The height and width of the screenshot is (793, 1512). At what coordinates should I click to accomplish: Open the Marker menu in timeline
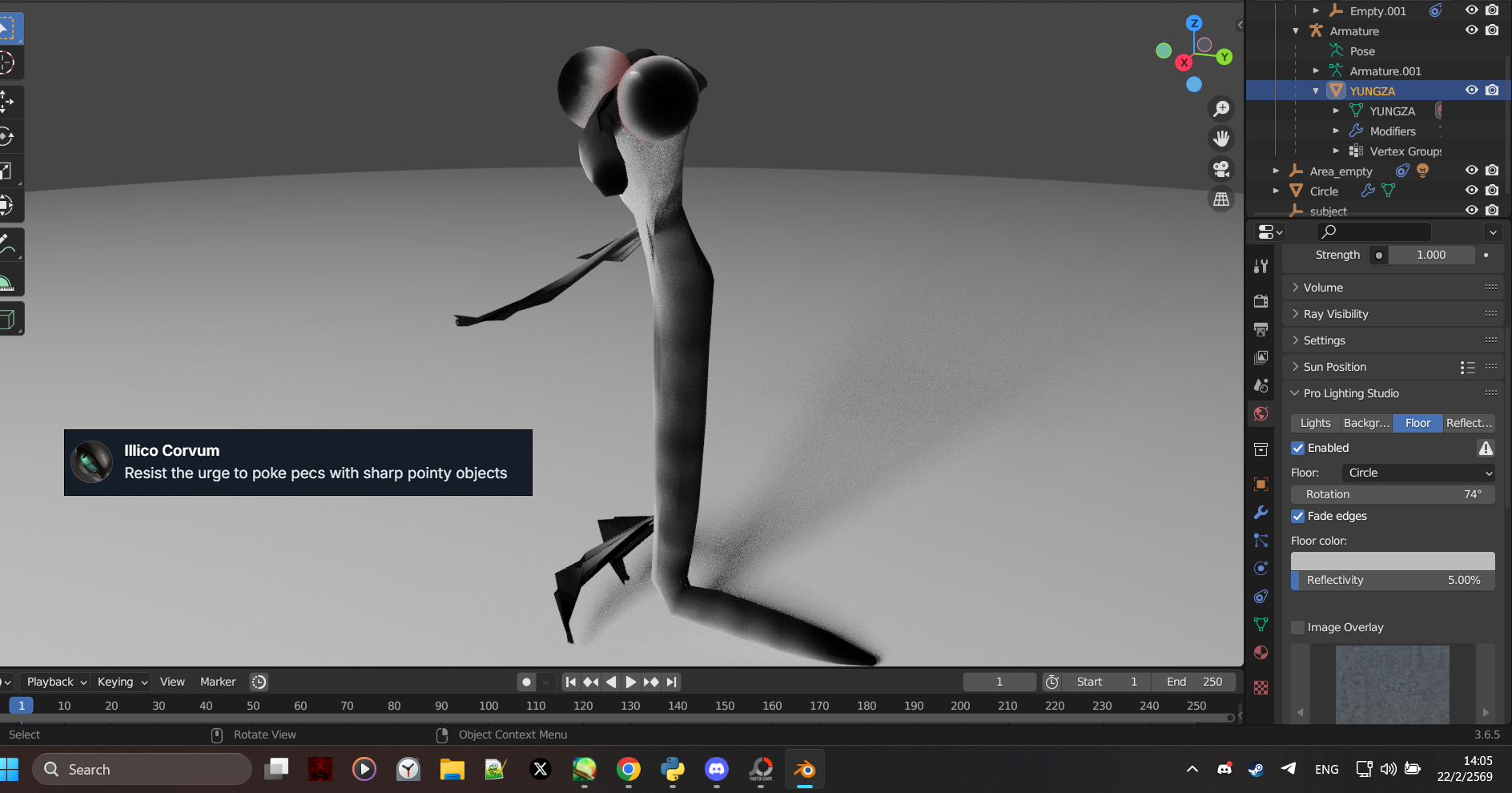[218, 682]
